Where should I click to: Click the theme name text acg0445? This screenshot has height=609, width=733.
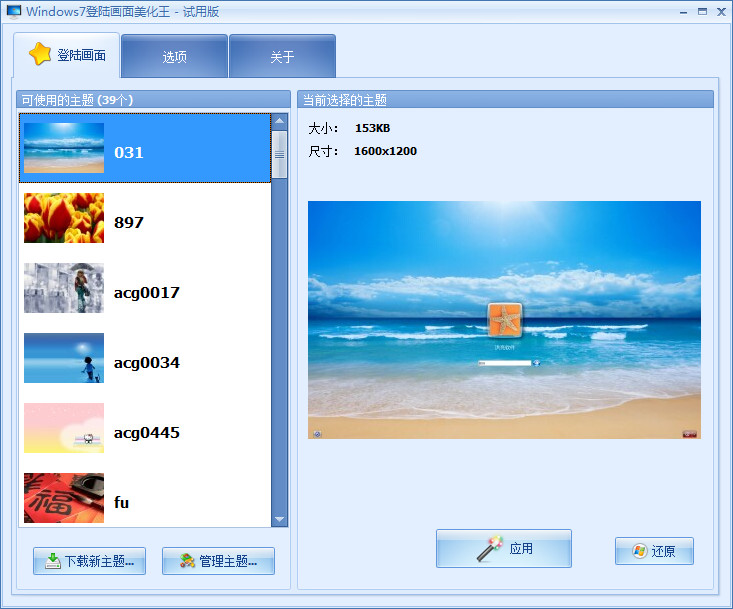[147, 433]
